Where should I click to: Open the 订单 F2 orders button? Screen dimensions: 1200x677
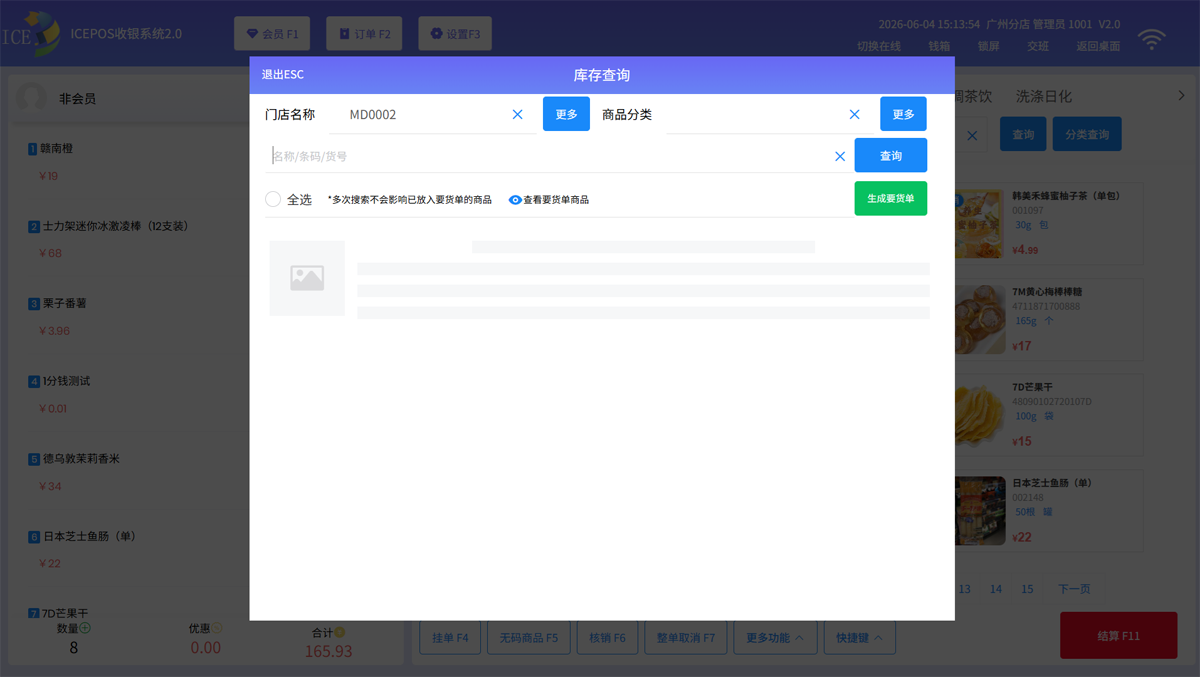pos(366,34)
